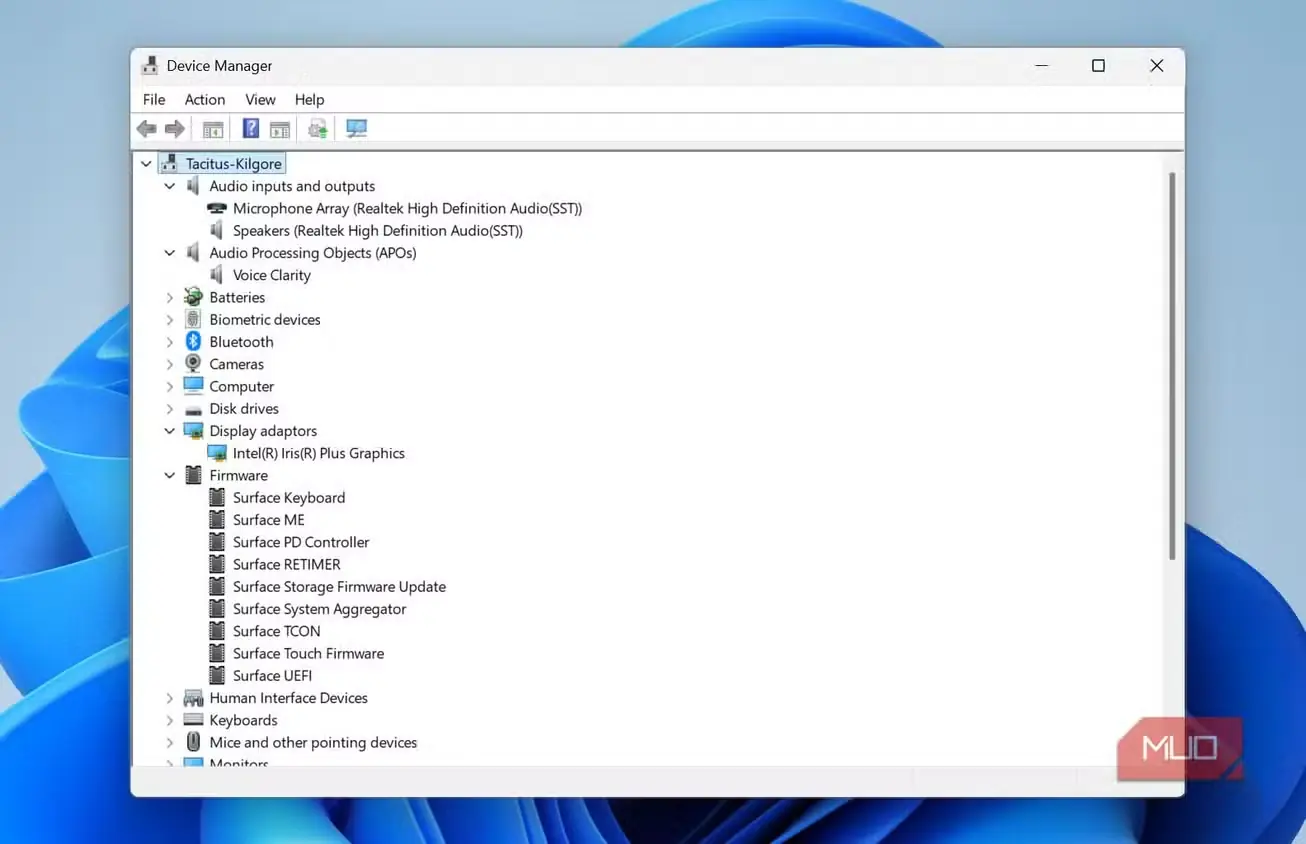Viewport: 1306px width, 844px height.
Task: Expand the Bluetooth category
Action: click(x=170, y=342)
